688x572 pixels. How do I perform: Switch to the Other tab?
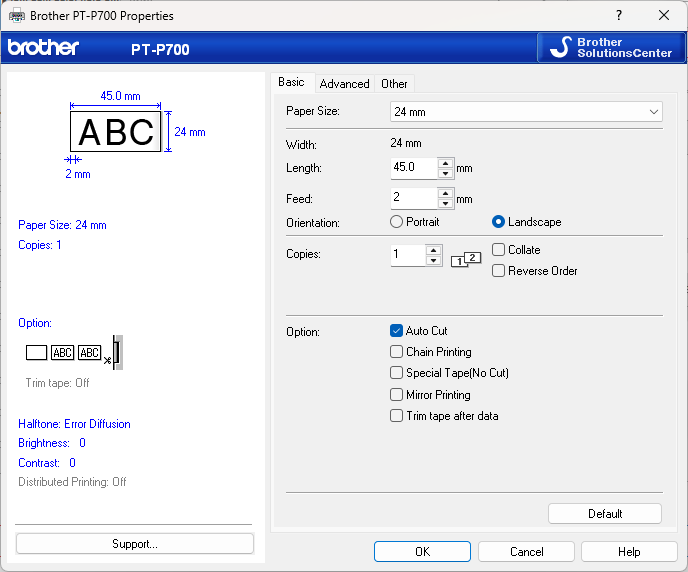(394, 84)
